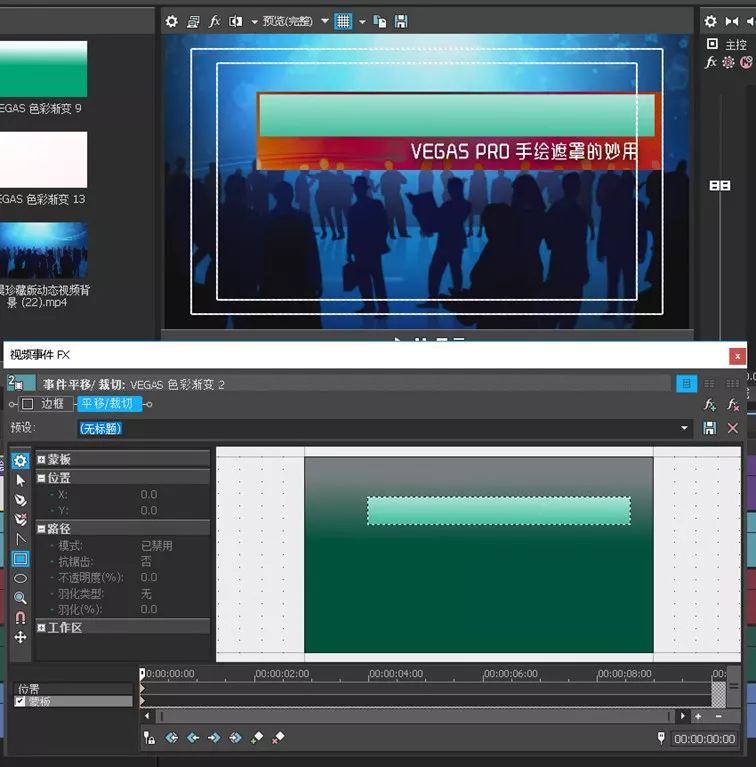Click the 不透明度(%) value
The image size is (756, 767).
click(149, 577)
